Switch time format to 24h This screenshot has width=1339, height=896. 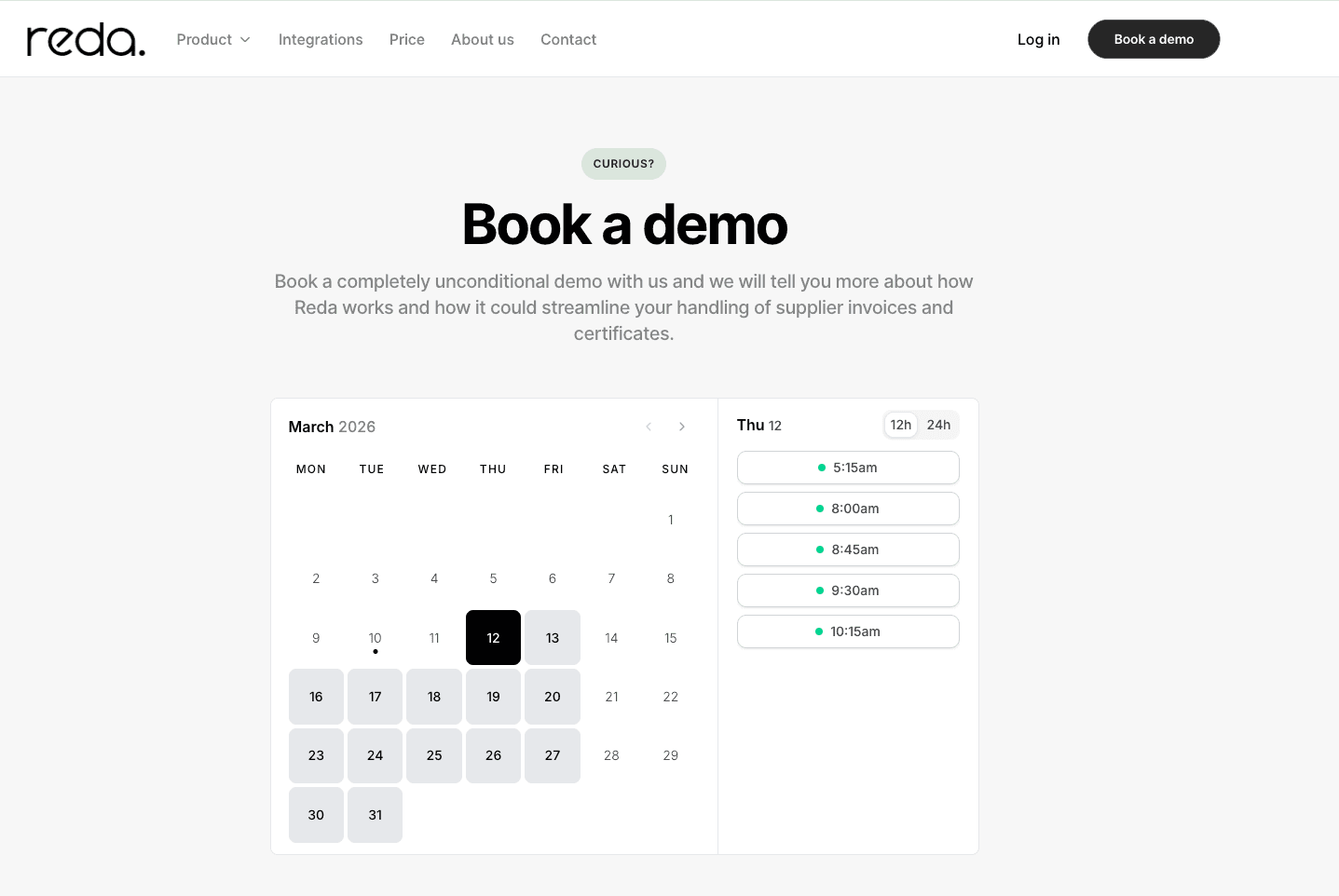tap(938, 425)
